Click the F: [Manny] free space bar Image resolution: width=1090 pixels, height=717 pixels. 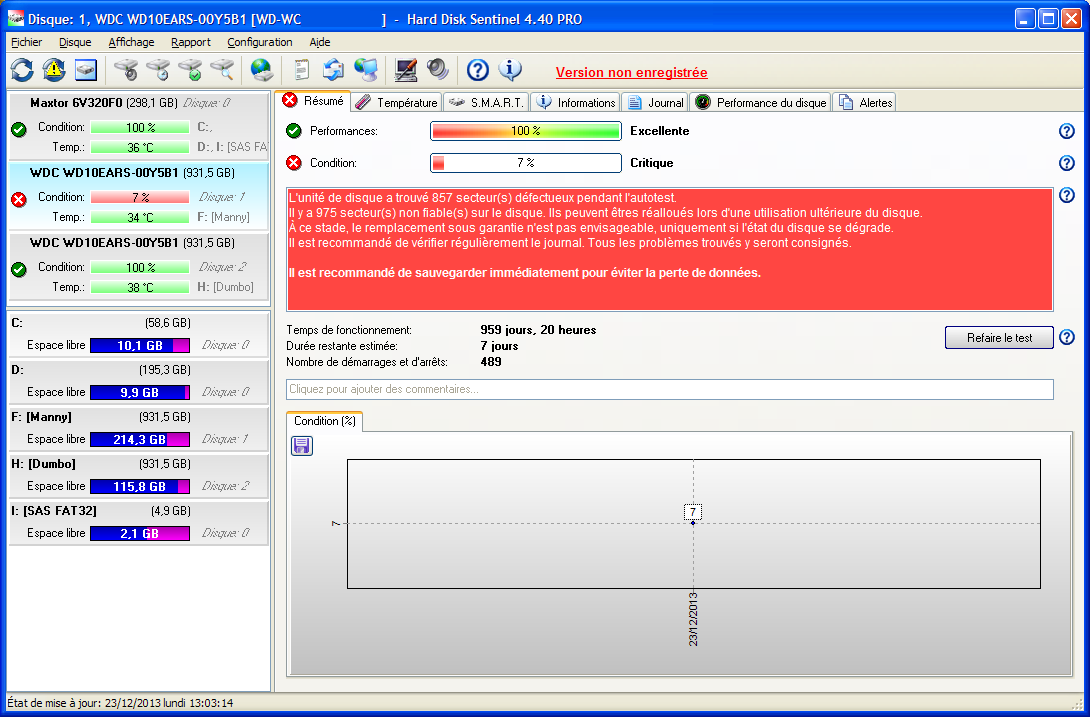point(140,440)
